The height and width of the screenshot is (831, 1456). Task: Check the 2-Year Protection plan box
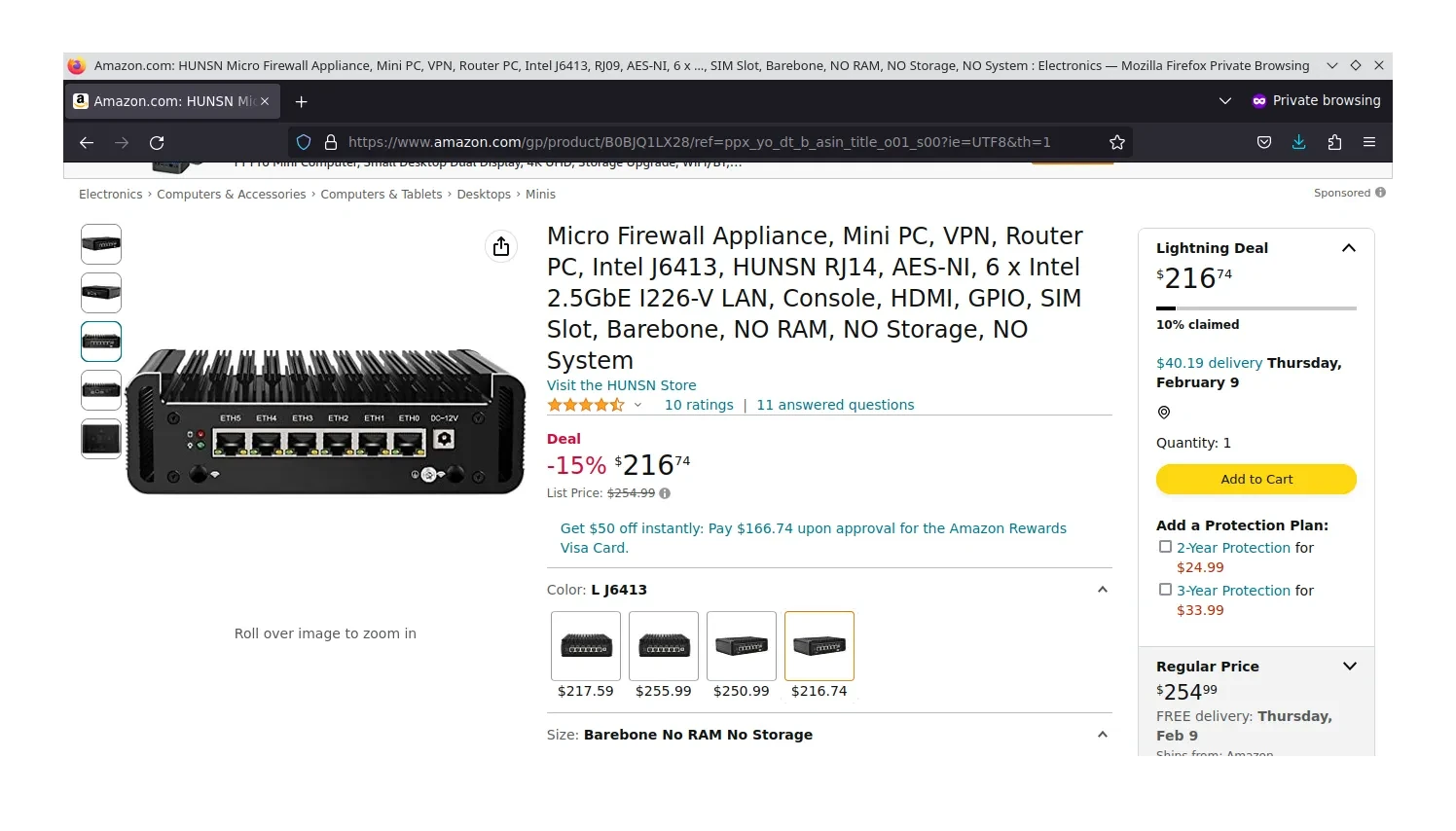1165,547
